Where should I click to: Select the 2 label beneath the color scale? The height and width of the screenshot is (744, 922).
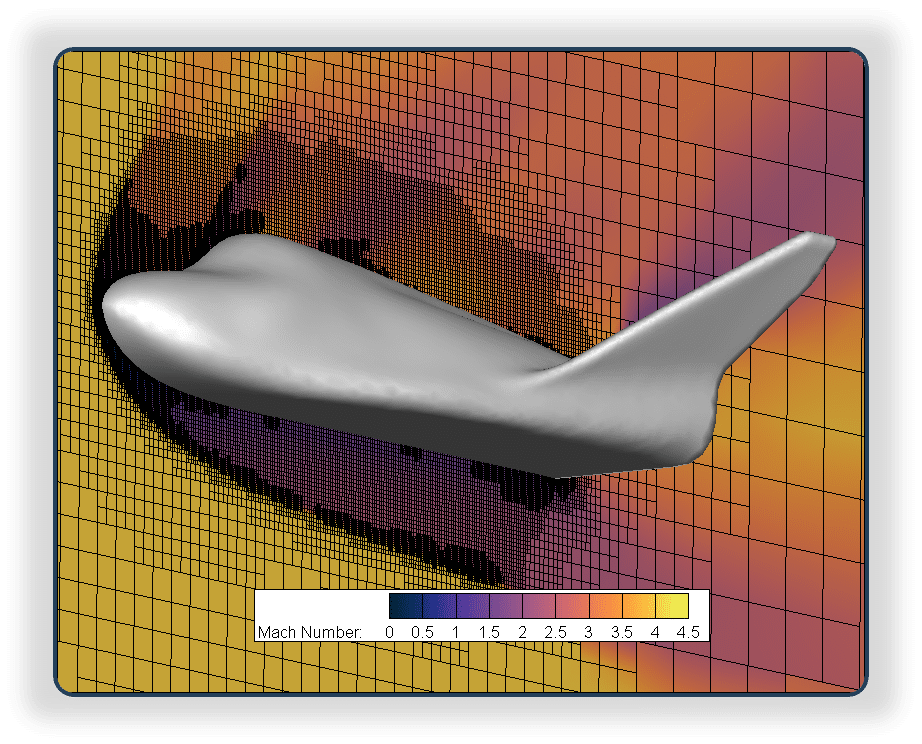pyautogui.click(x=523, y=632)
